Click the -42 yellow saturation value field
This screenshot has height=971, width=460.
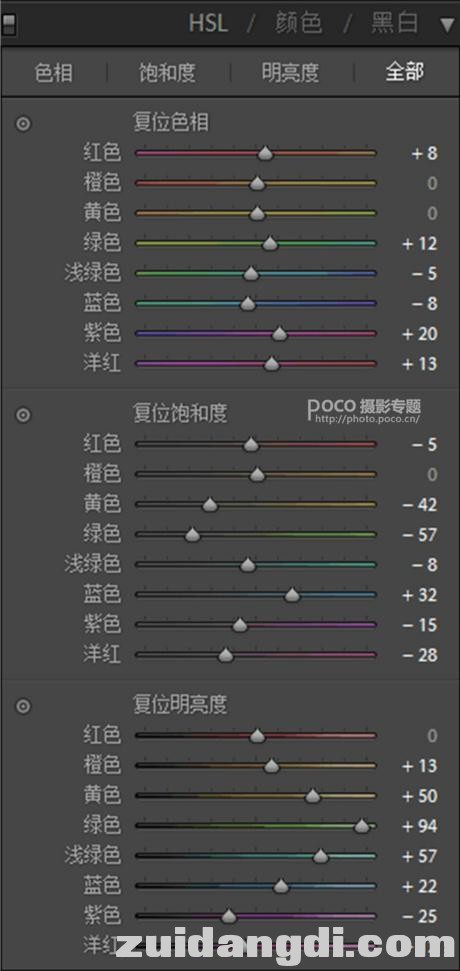[x=419, y=505]
